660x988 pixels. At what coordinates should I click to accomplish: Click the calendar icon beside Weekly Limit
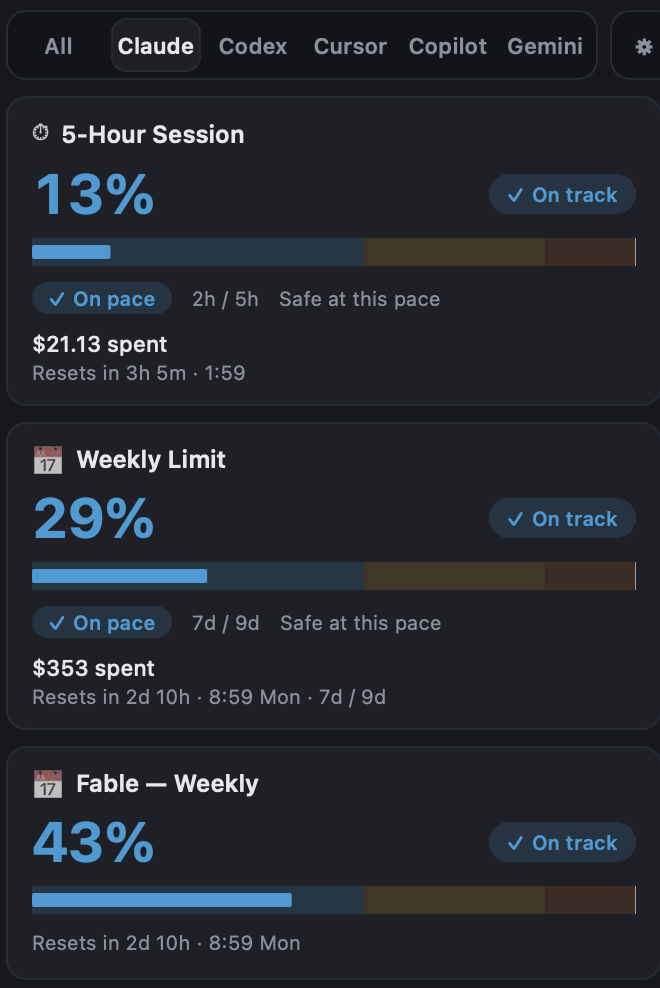(48, 460)
